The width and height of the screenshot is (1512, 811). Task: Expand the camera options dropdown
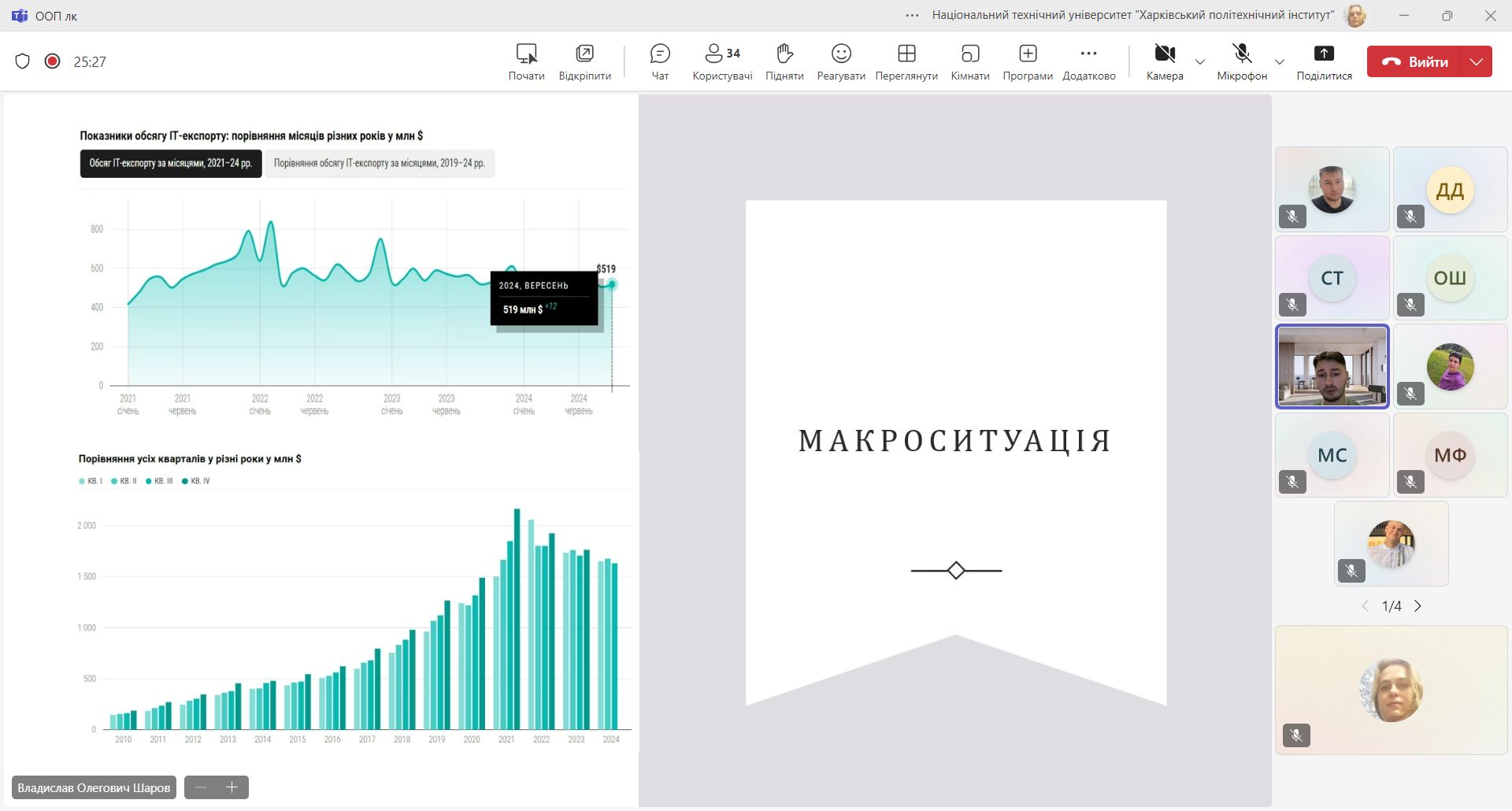click(x=1200, y=62)
